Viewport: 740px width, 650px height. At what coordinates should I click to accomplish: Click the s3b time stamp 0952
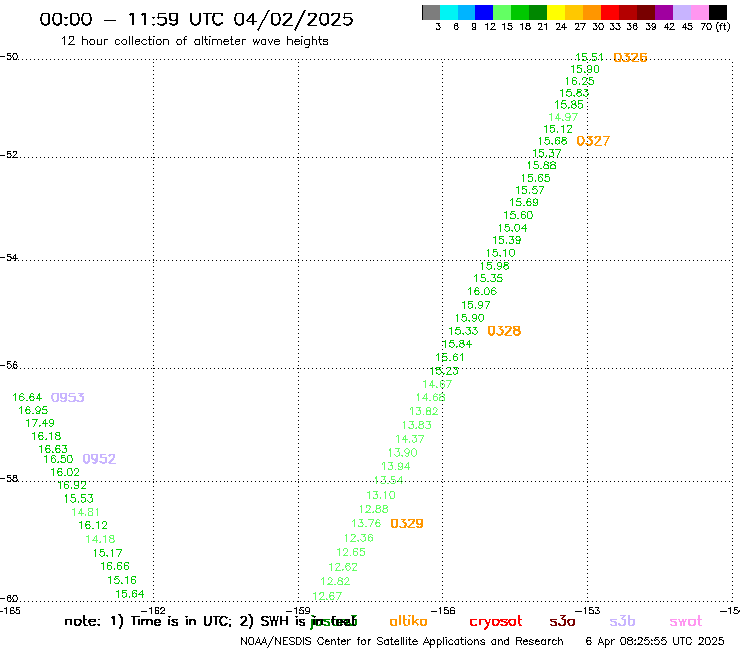point(99,459)
